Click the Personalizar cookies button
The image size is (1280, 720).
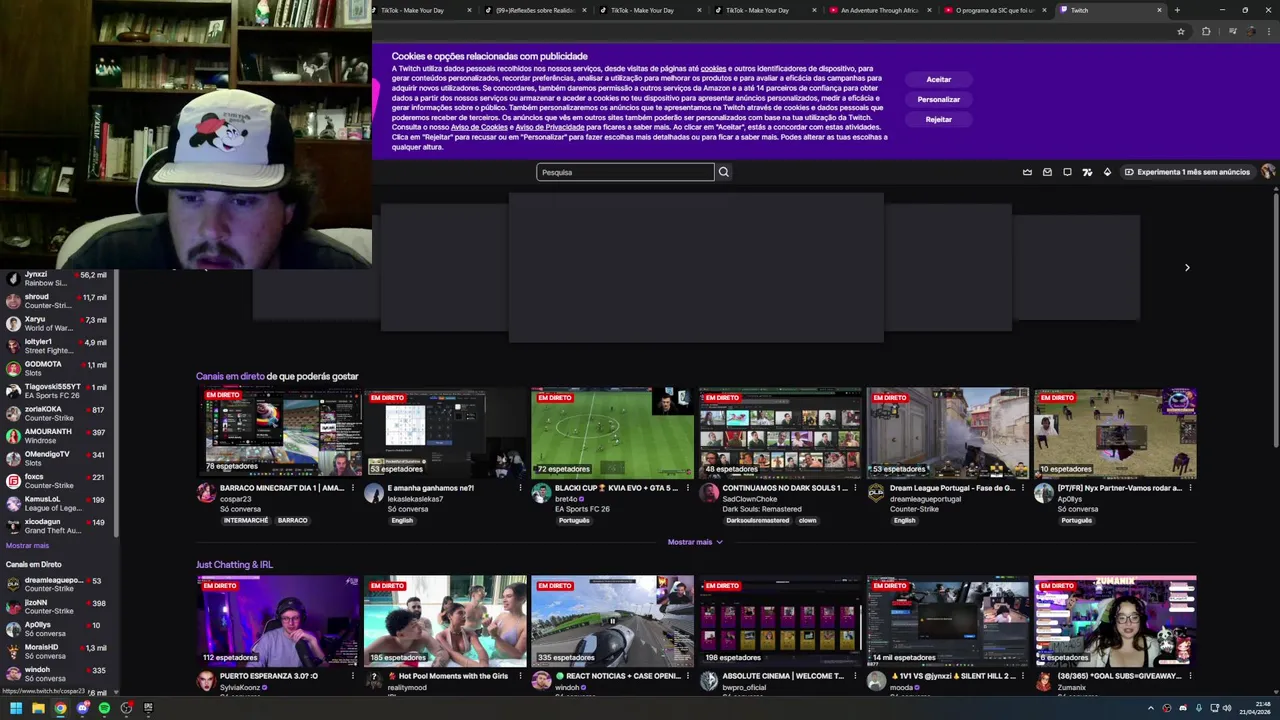coord(939,99)
